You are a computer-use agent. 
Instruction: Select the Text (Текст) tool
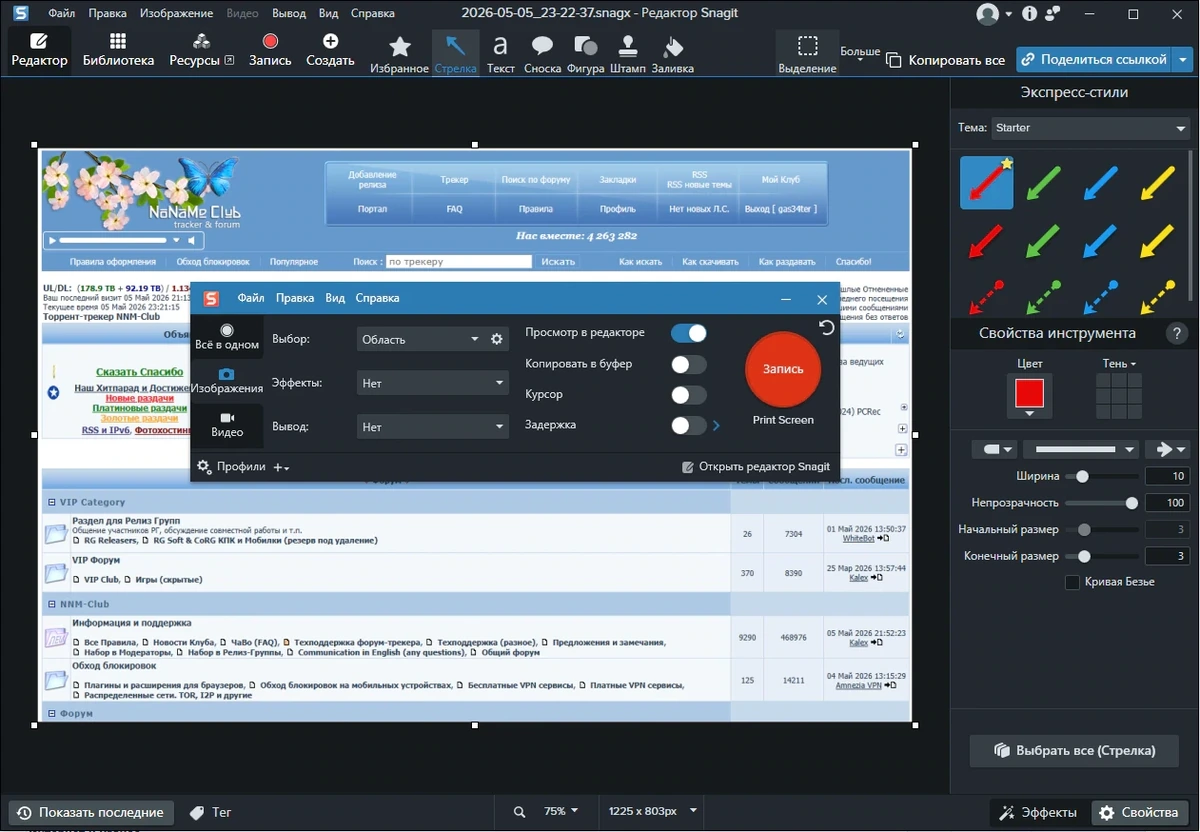pyautogui.click(x=501, y=54)
